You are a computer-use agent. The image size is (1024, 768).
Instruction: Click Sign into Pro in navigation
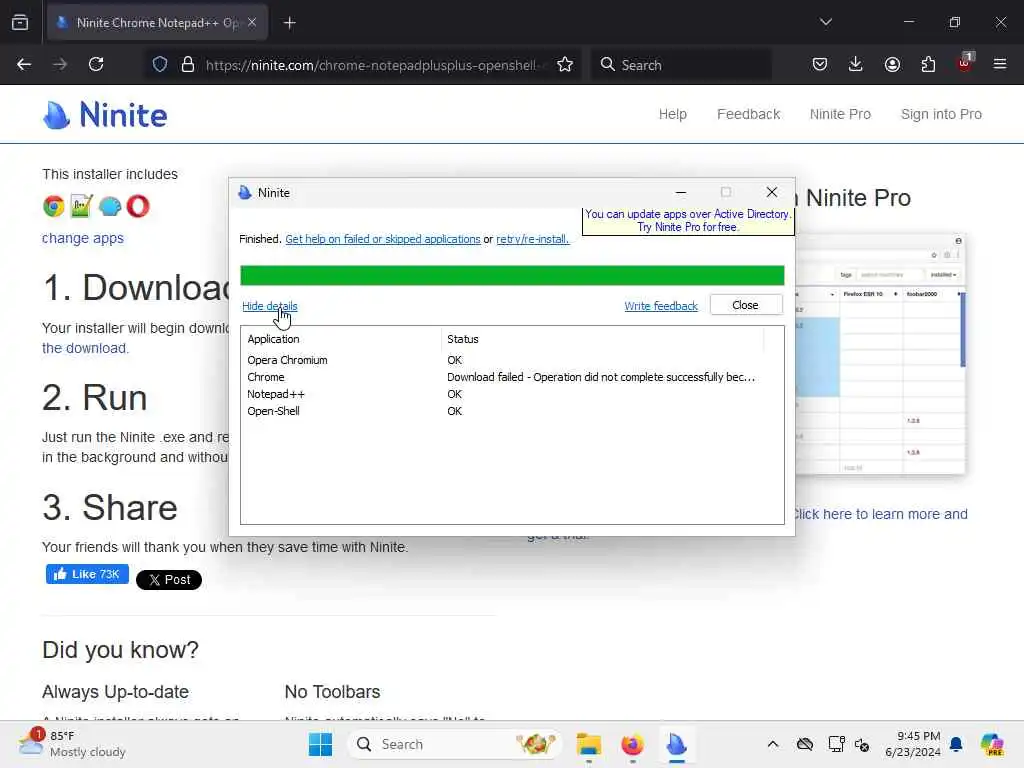coord(941,114)
